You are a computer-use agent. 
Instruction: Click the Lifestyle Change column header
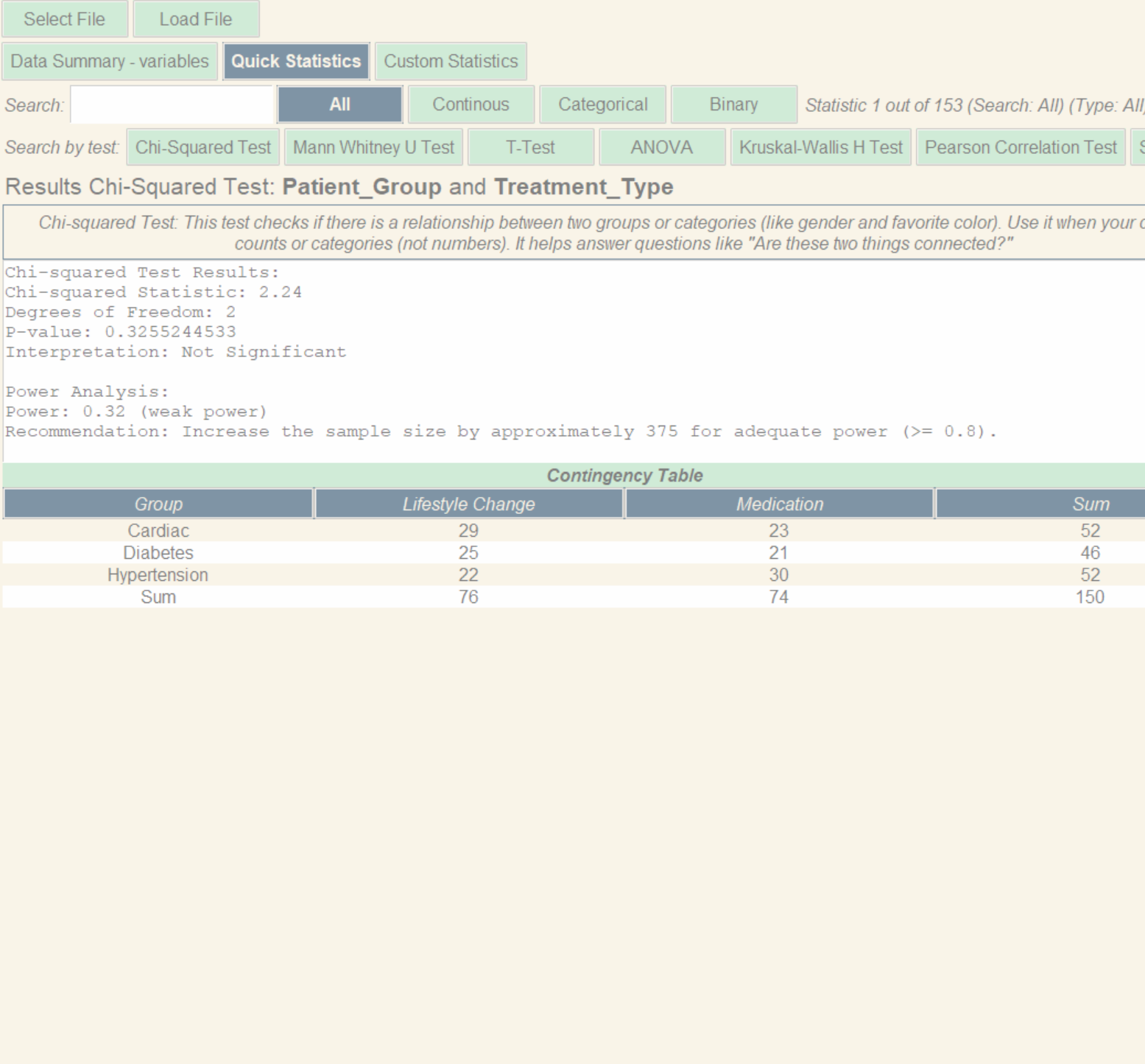[468, 504]
